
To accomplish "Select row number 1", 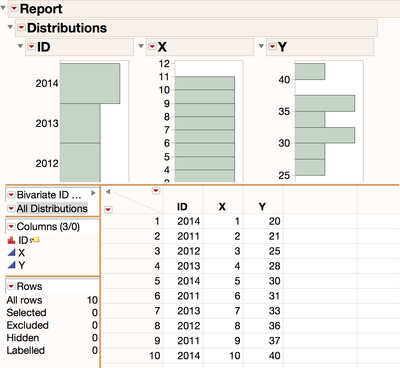I will click(157, 221).
